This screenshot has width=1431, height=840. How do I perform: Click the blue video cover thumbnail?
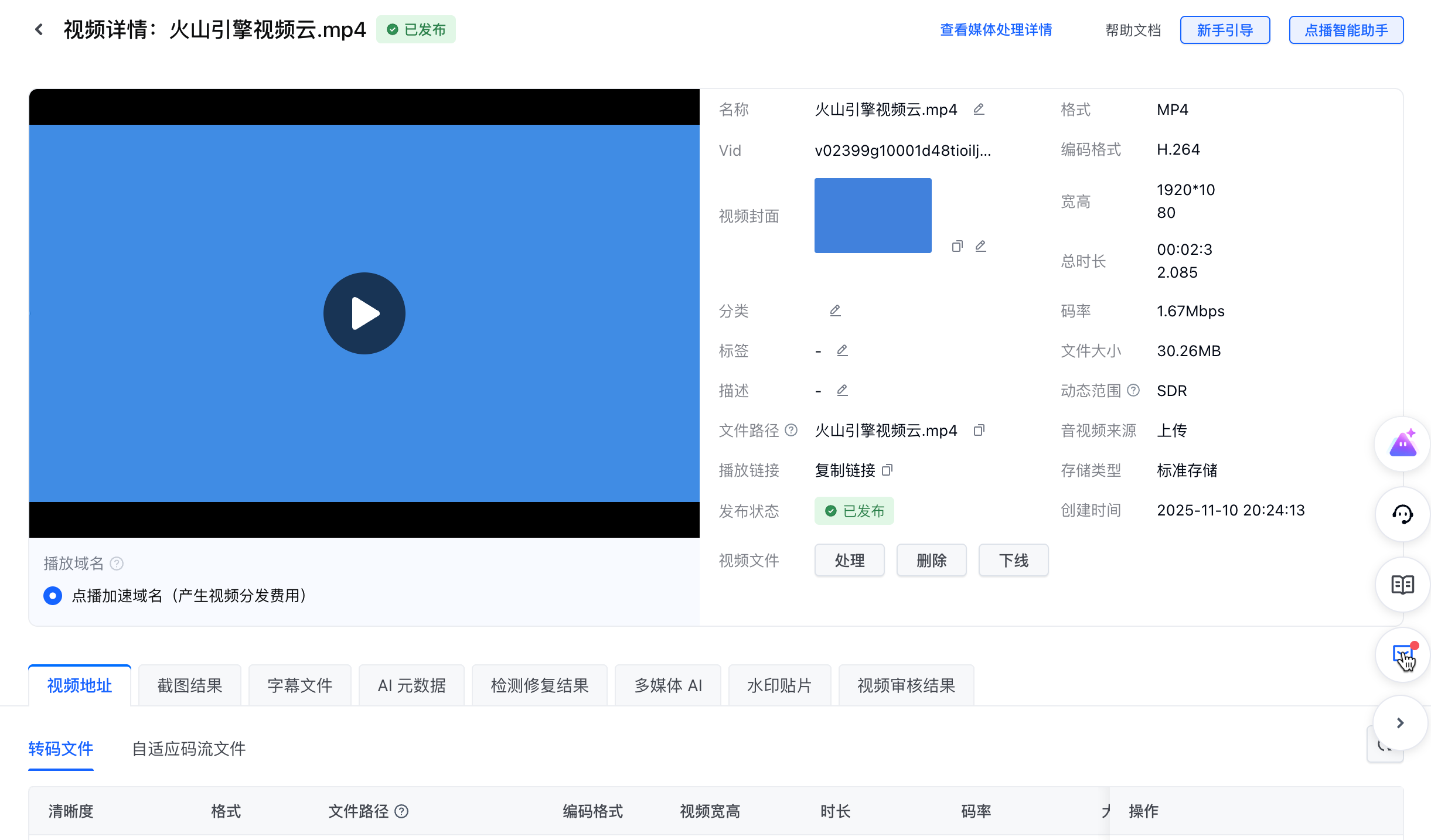click(x=873, y=216)
